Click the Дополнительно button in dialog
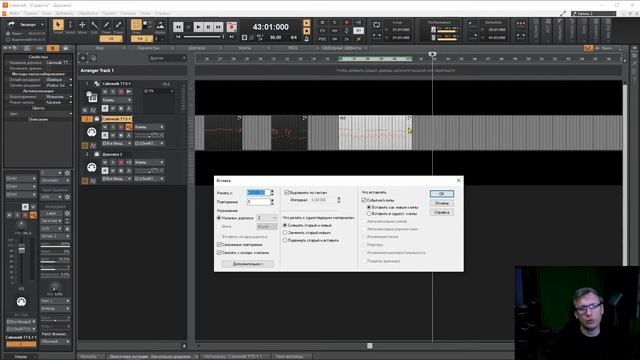640x360 pixels. click(248, 264)
